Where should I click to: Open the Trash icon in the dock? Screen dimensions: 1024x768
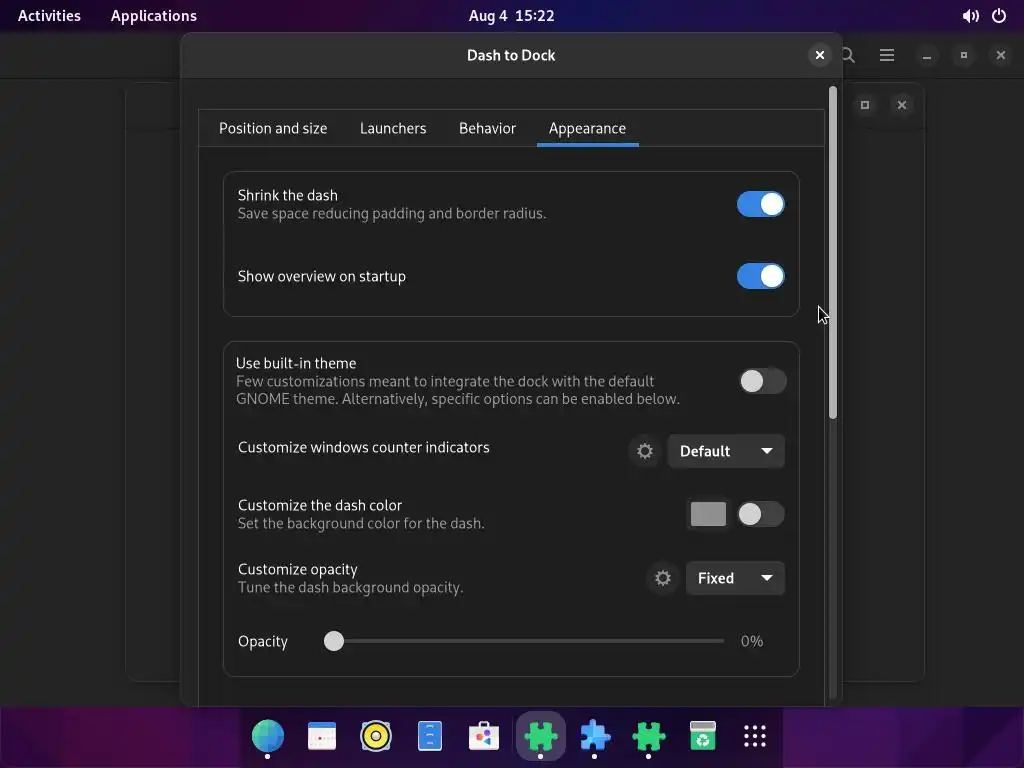(x=703, y=736)
